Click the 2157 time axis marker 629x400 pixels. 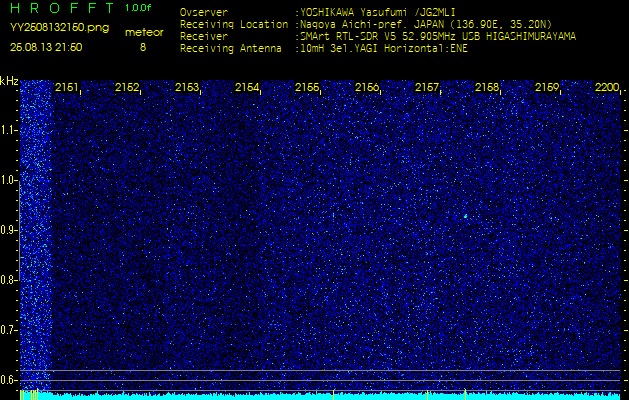tap(427, 87)
